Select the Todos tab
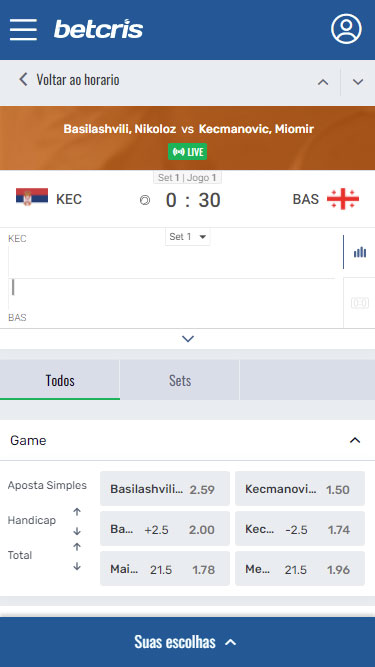The image size is (375, 667). pos(60,380)
